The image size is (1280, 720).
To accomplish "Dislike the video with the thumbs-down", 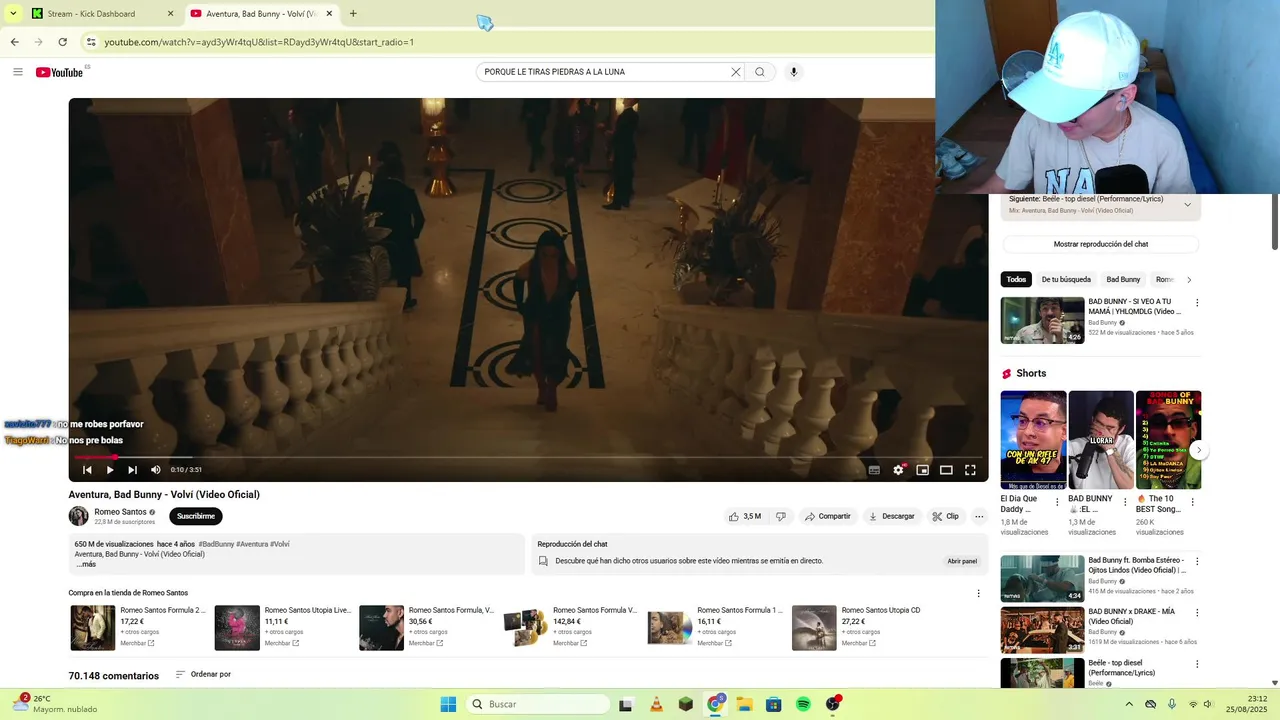I will tap(781, 516).
